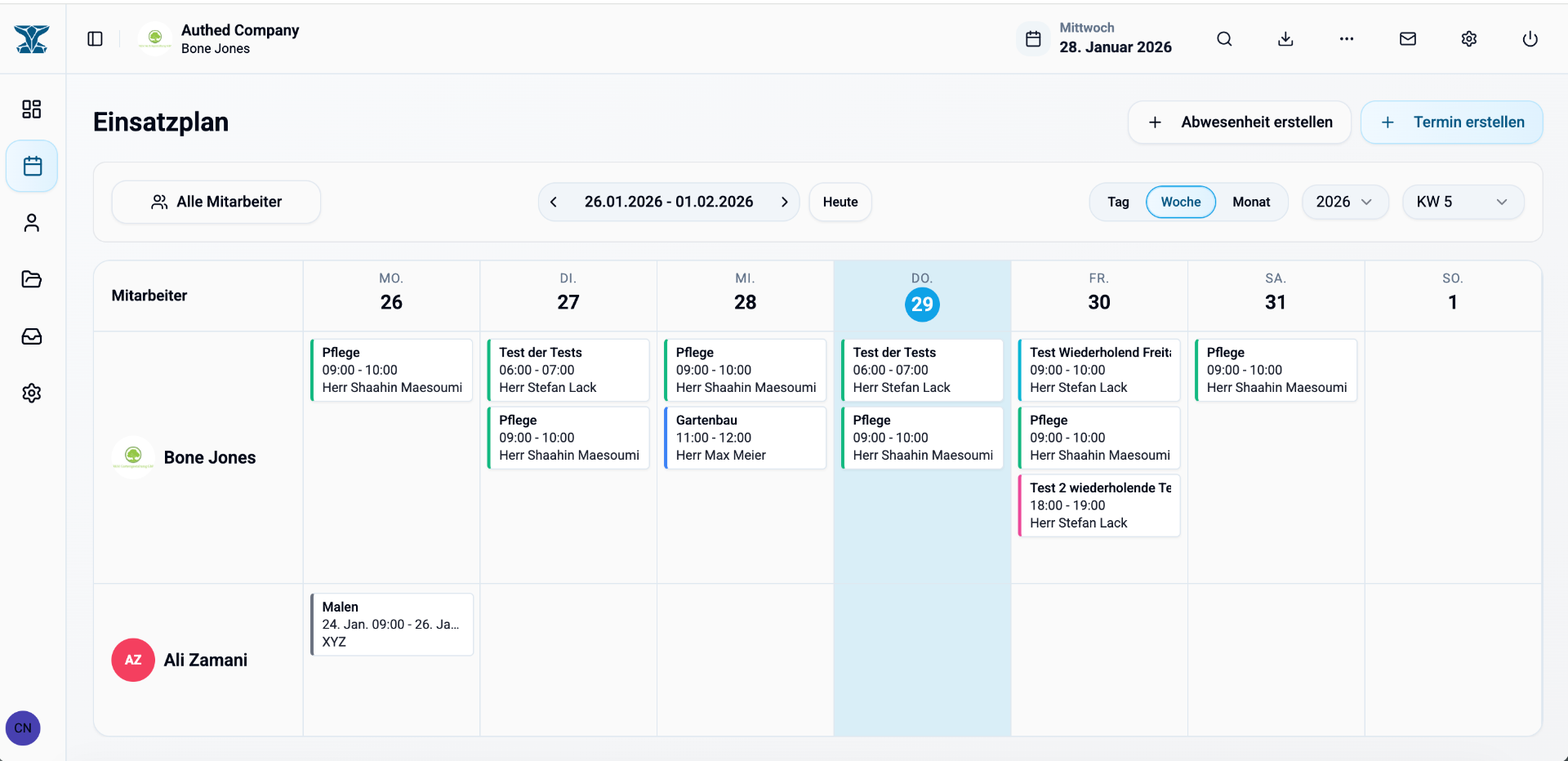The width and height of the screenshot is (1568, 761).
Task: Open Test Wiederholend Freitag appointment
Action: (1099, 370)
